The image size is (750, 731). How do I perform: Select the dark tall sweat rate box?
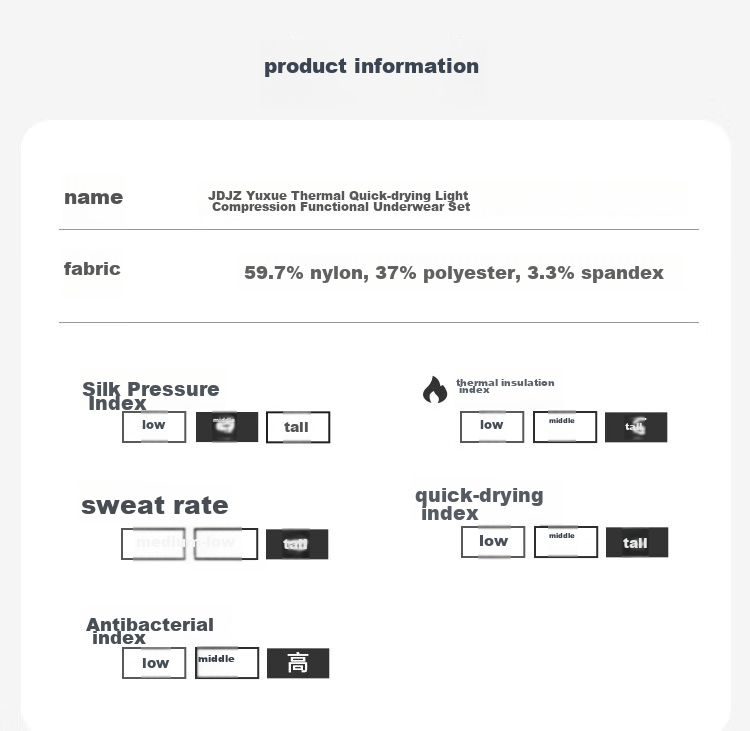coord(297,544)
